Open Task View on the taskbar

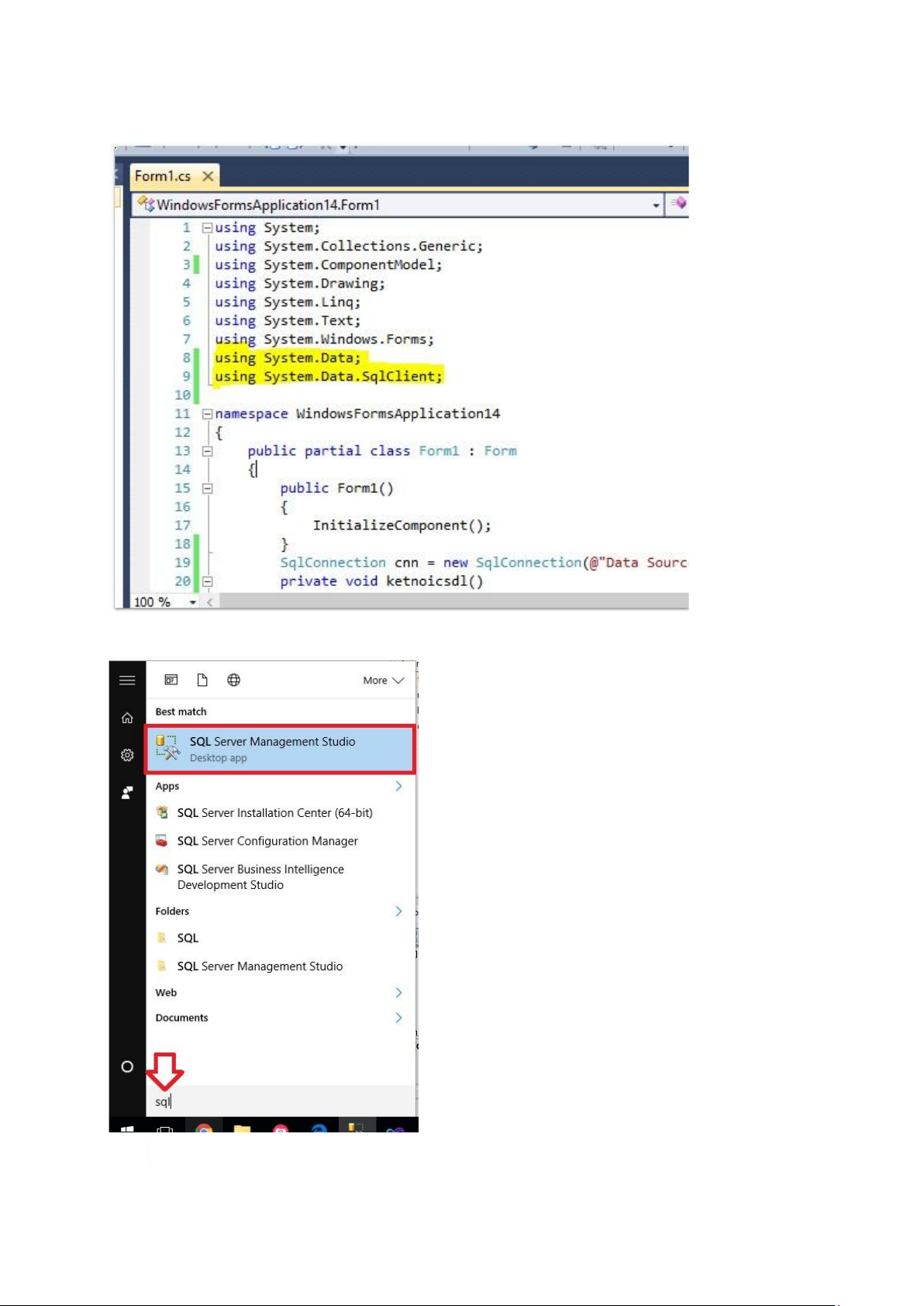(165, 1128)
